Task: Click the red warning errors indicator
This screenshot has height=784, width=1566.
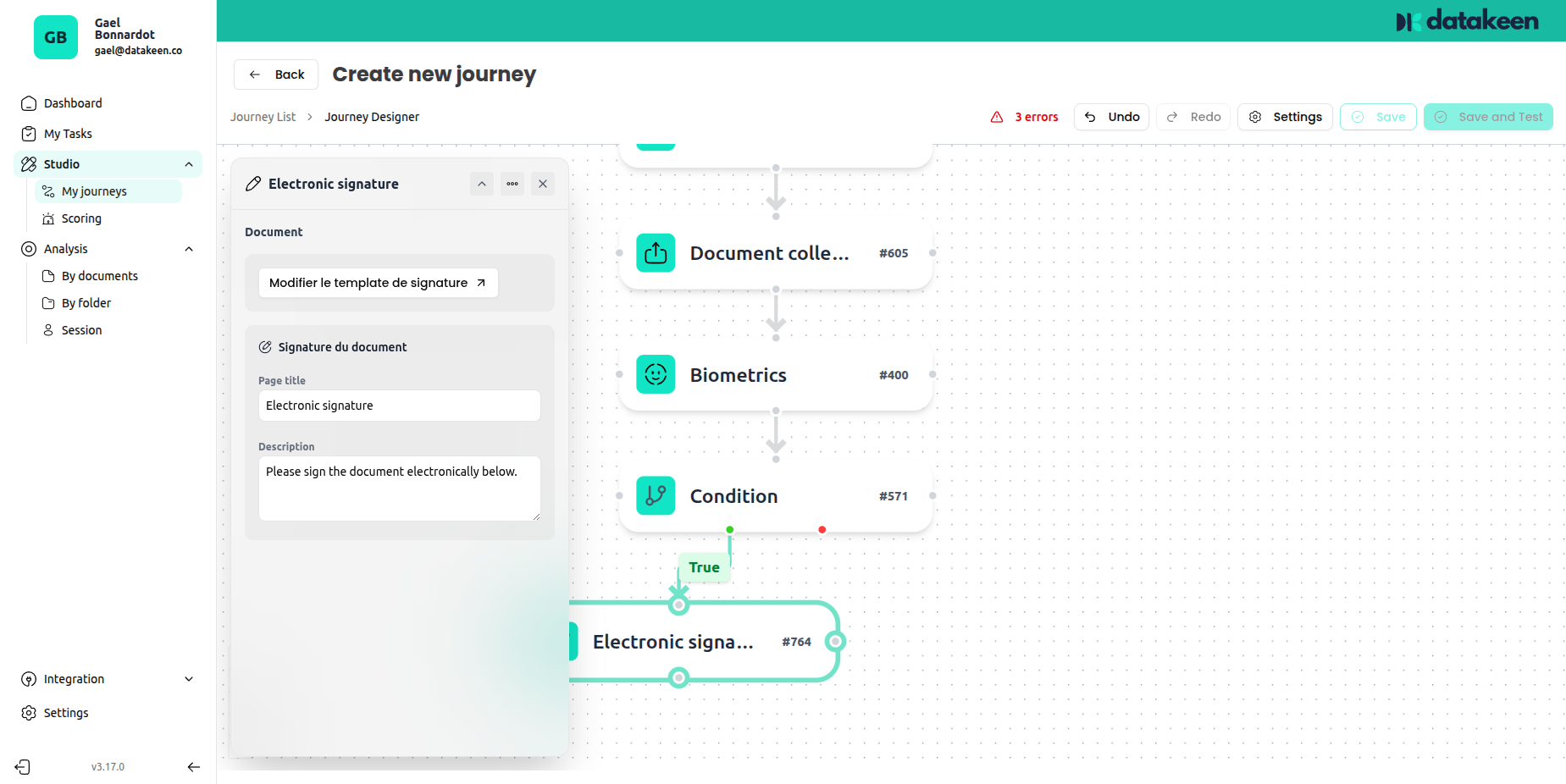Action: 1025,117
